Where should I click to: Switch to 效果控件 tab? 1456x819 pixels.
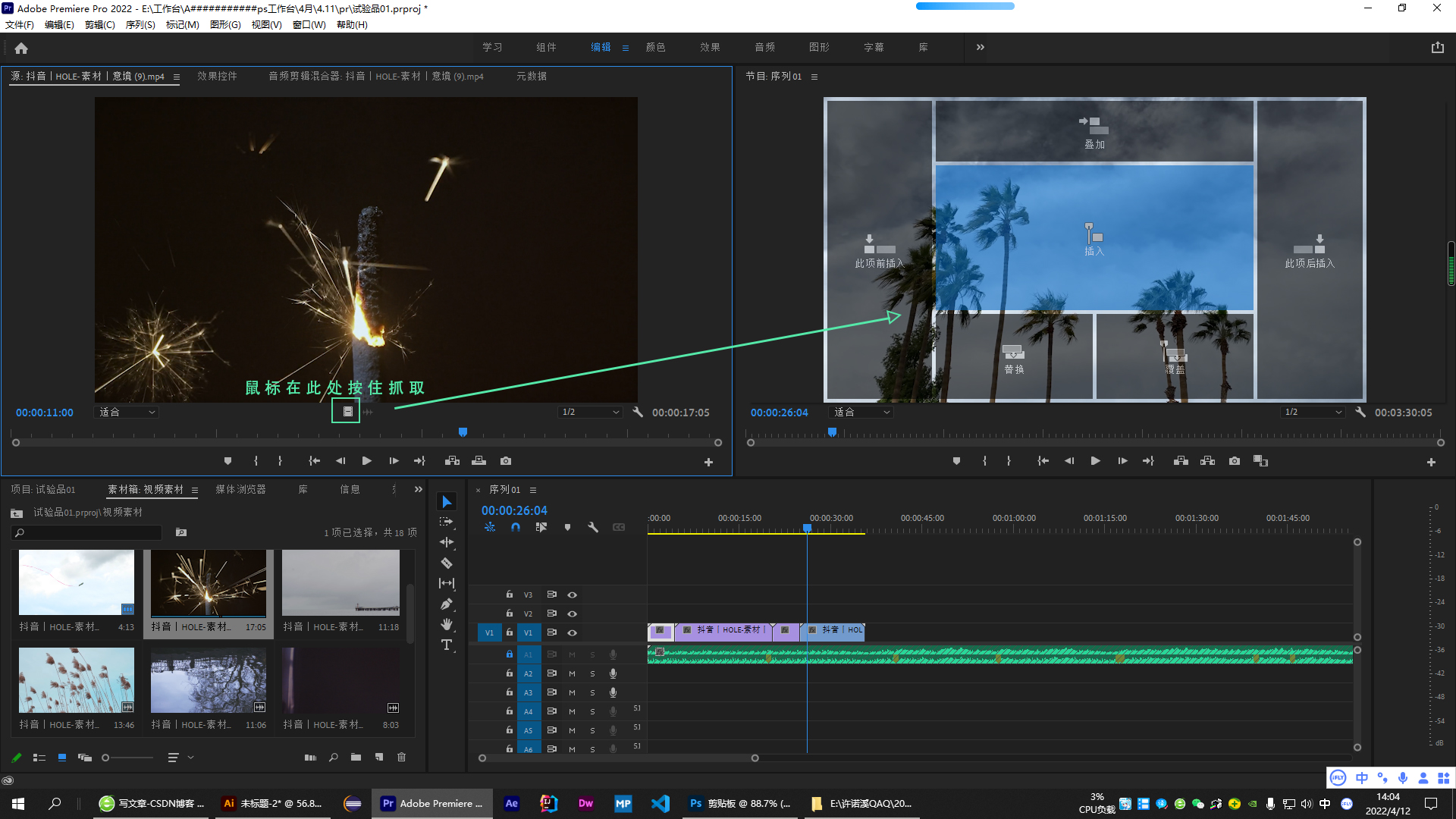pyautogui.click(x=217, y=76)
